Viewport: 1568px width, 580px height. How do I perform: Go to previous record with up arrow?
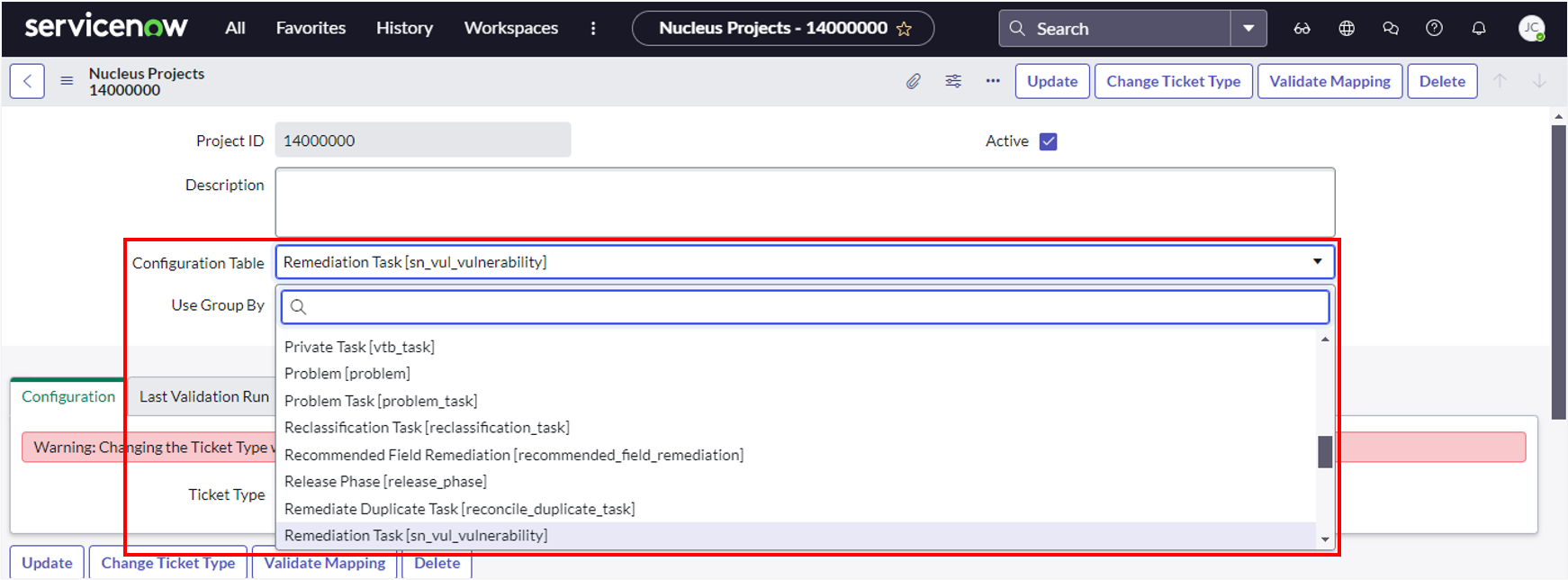click(1500, 81)
